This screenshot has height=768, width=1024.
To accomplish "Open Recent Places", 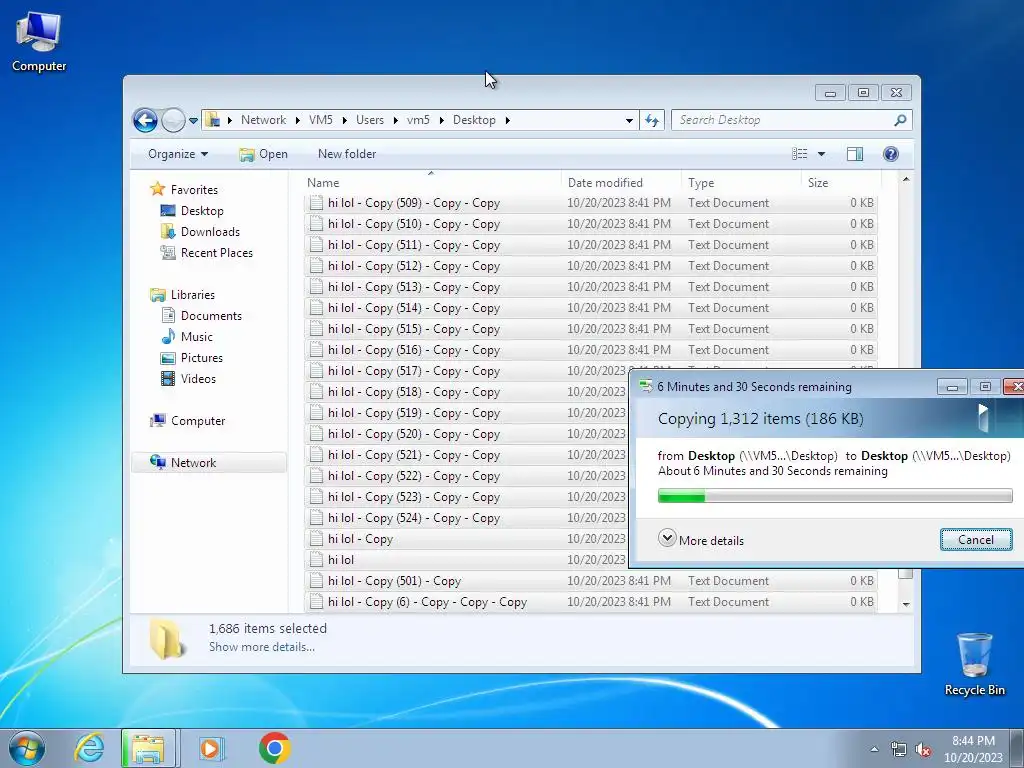I will pos(216,253).
